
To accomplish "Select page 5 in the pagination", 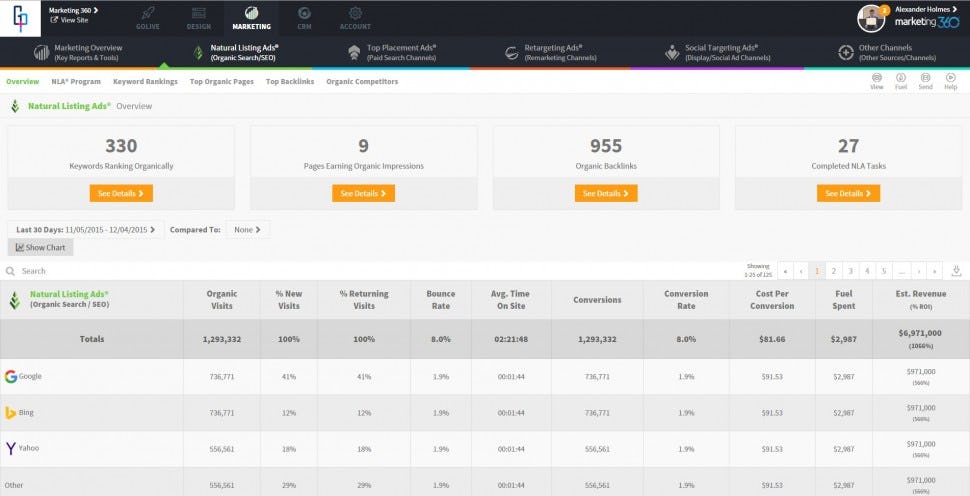I will click(x=884, y=271).
